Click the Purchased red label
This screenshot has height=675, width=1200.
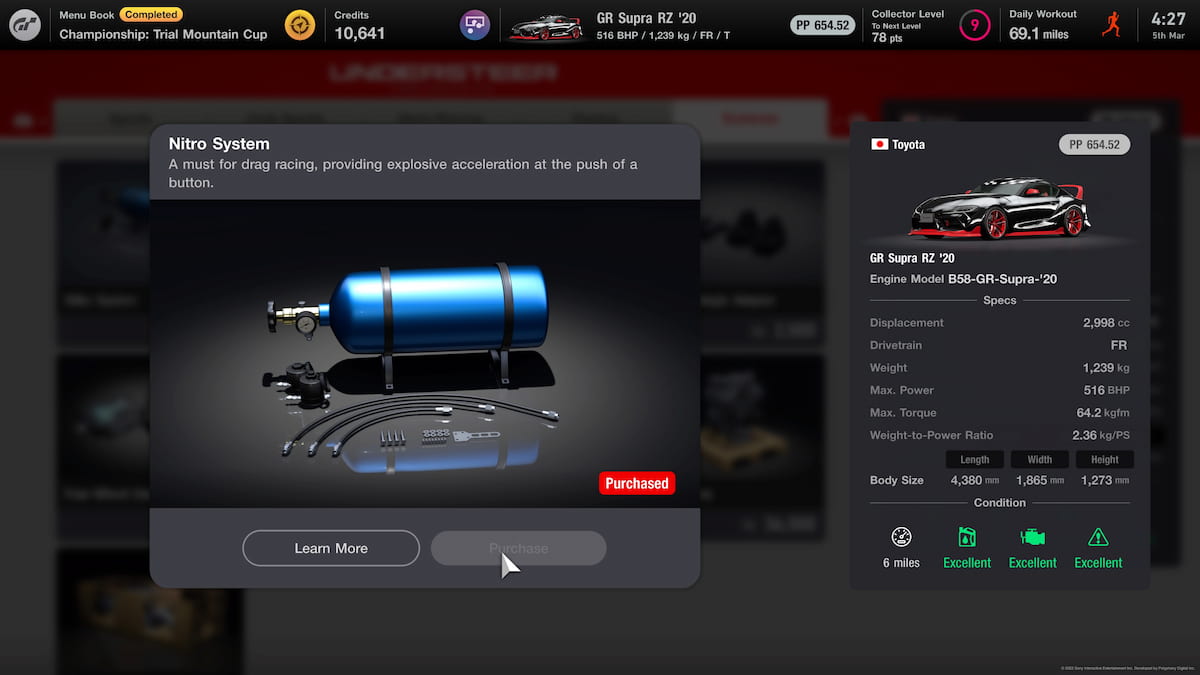click(x=637, y=483)
